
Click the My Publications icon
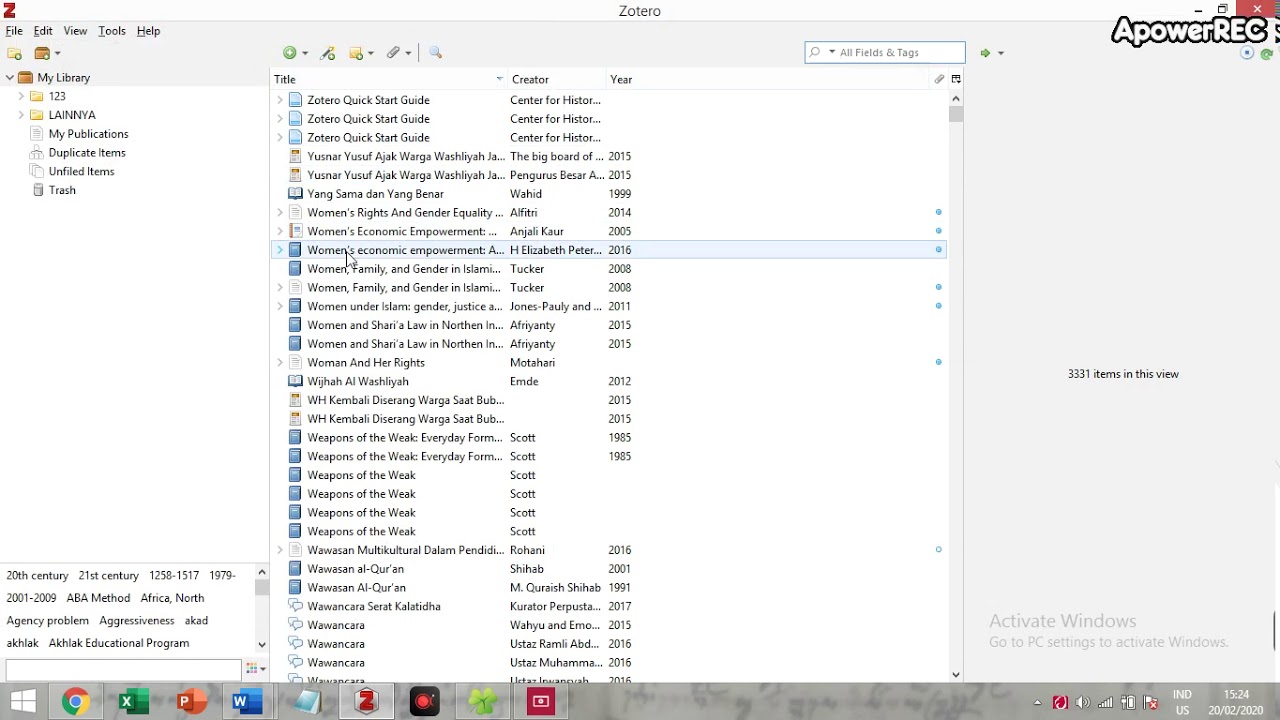coord(36,134)
